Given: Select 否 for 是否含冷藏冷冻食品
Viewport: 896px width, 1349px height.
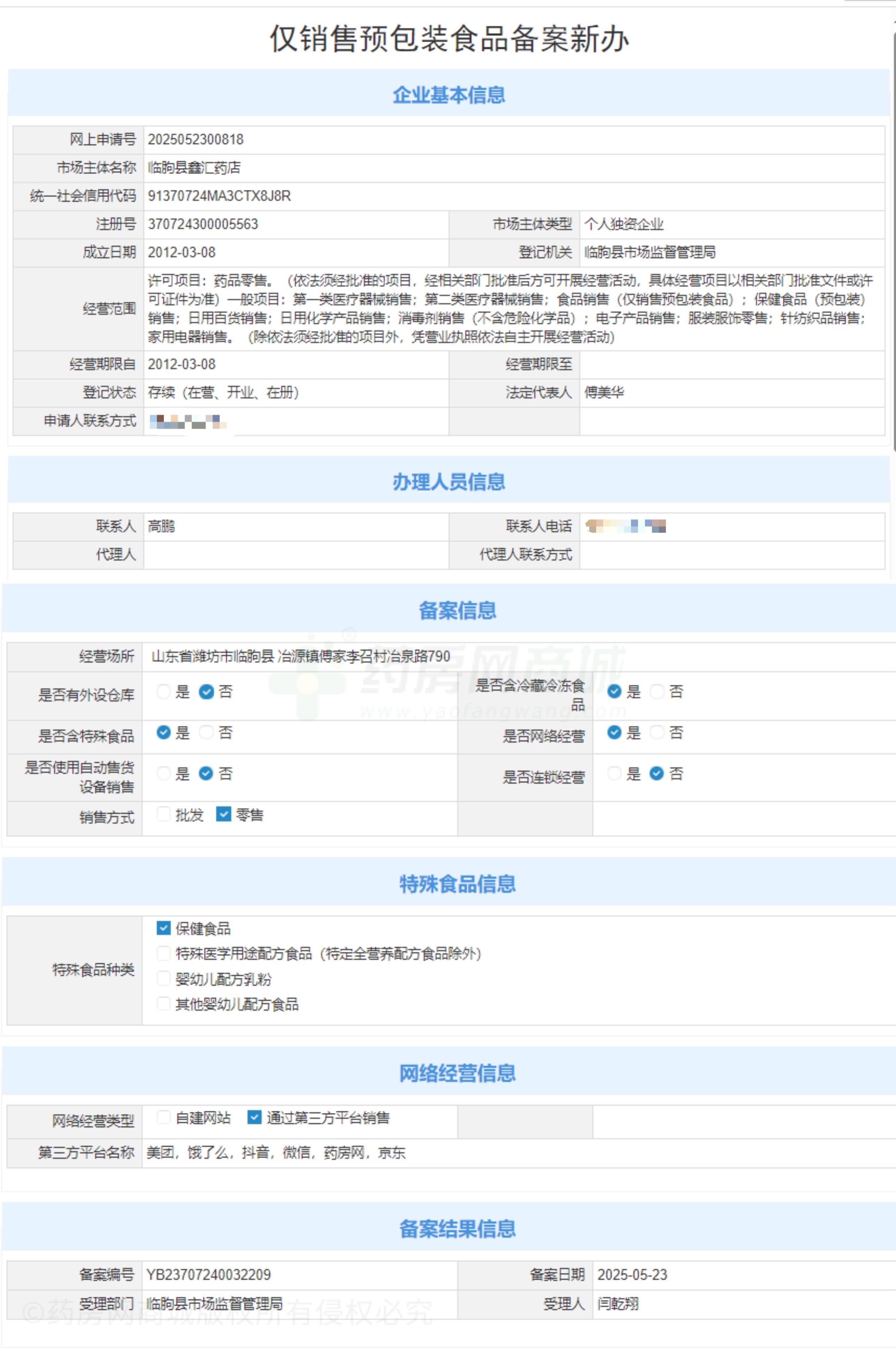Looking at the screenshot, I should point(657,691).
